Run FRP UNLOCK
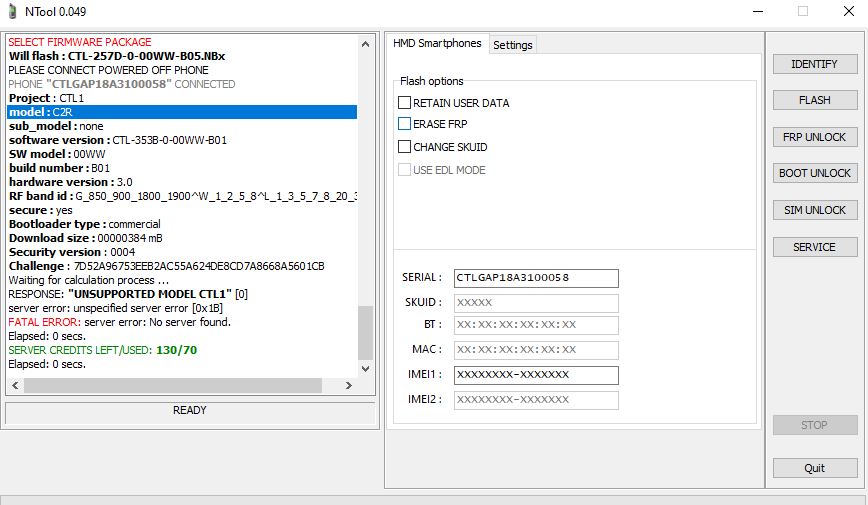 [815, 137]
